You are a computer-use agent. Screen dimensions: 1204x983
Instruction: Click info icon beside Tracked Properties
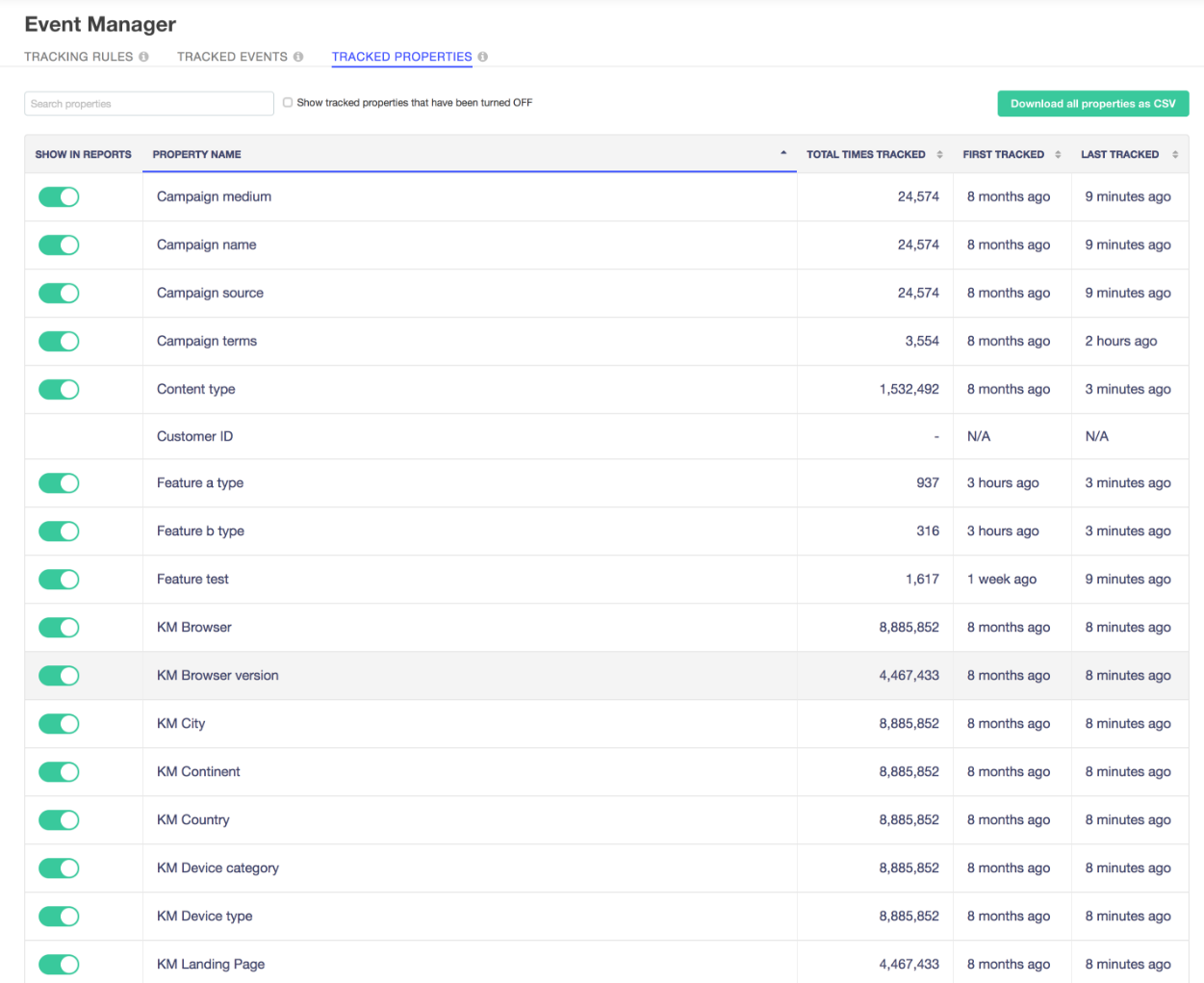click(x=484, y=57)
